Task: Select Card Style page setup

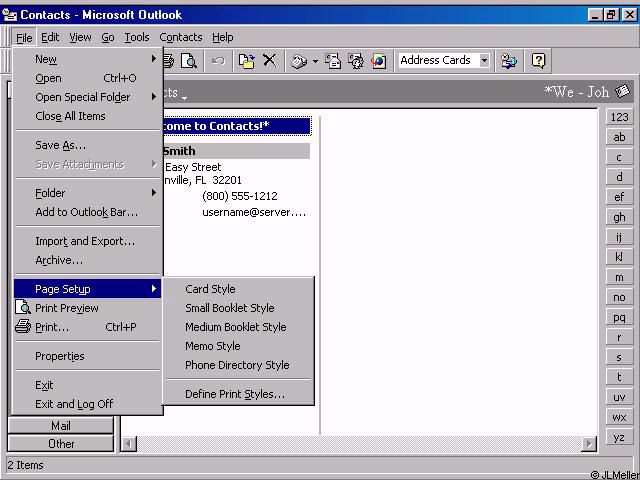Action: (238, 289)
